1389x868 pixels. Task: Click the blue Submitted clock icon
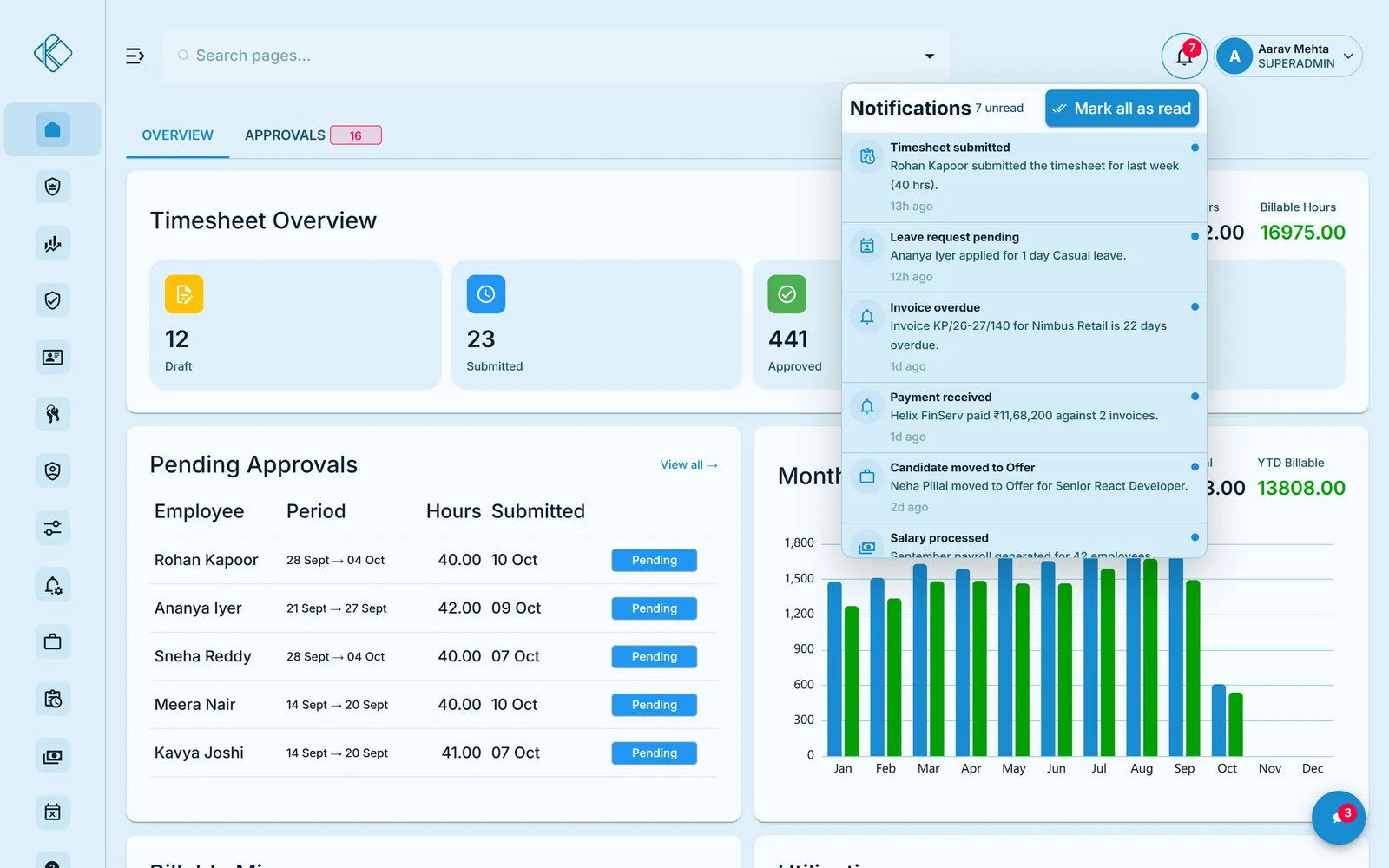[486, 294]
